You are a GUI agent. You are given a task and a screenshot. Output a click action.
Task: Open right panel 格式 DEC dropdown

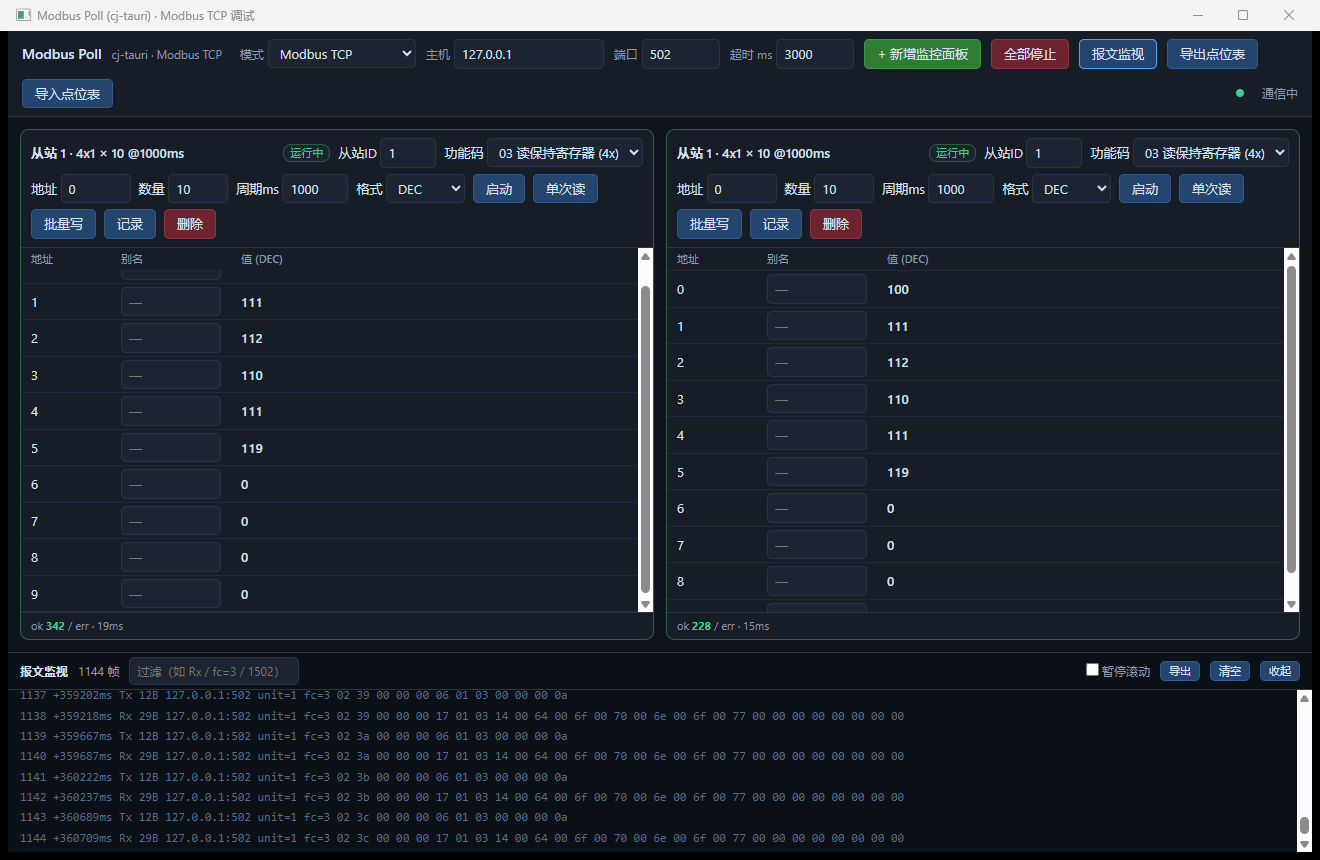(x=1071, y=189)
